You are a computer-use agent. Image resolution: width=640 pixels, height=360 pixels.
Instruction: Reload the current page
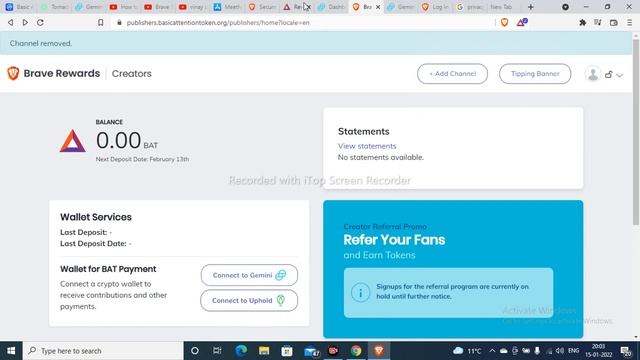[x=40, y=22]
